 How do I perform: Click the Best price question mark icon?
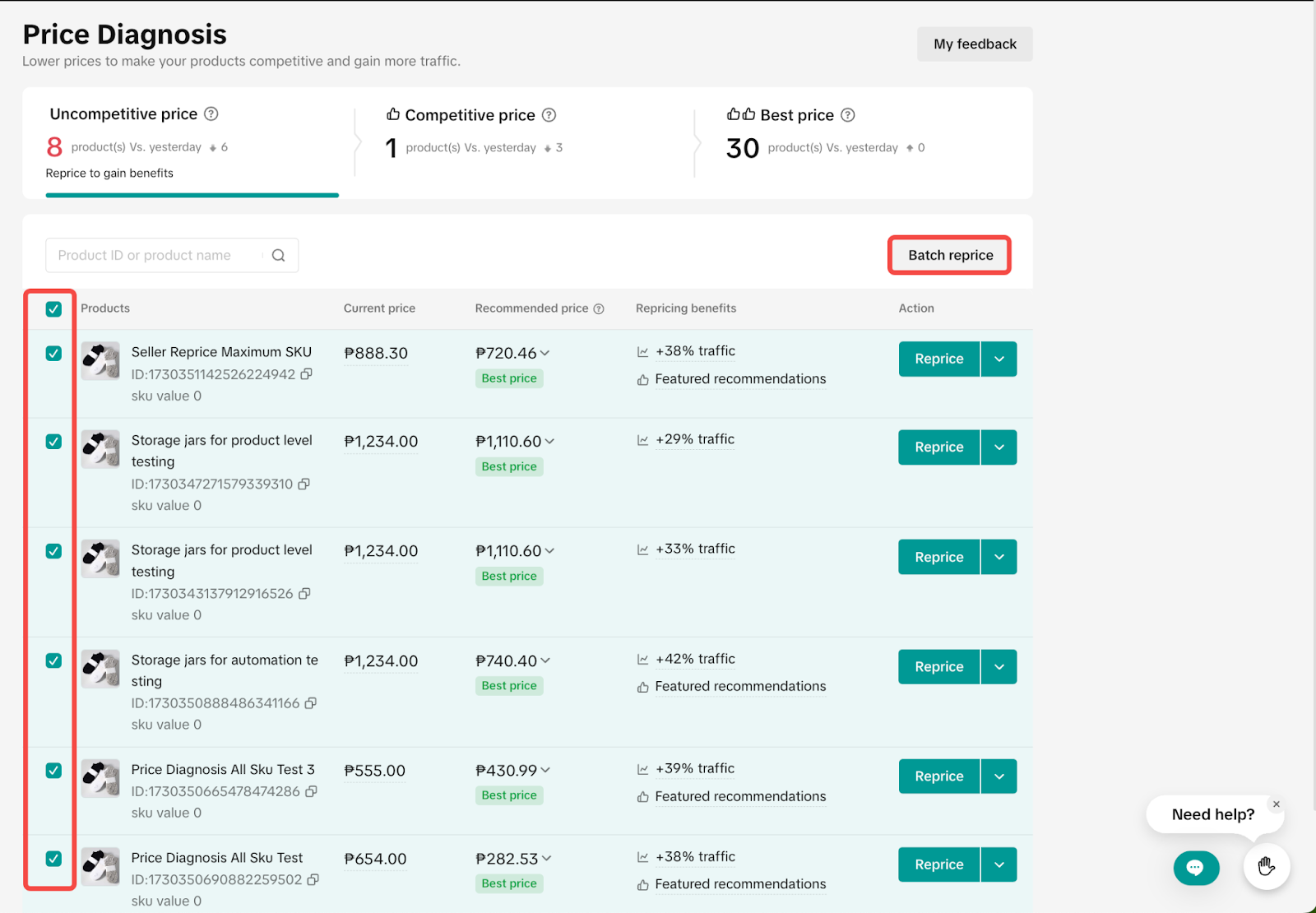[x=850, y=115]
